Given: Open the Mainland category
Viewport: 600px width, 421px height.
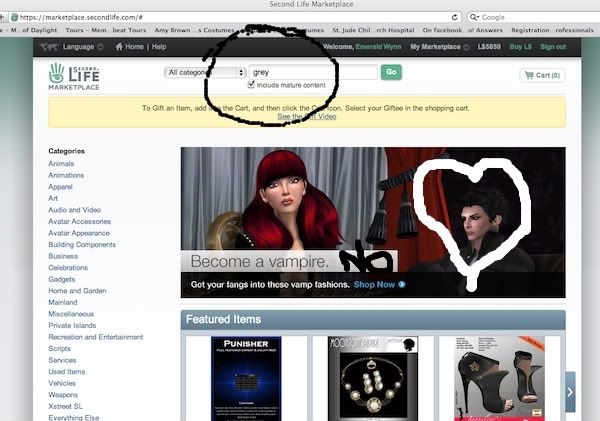Looking at the screenshot, I should pos(63,302).
